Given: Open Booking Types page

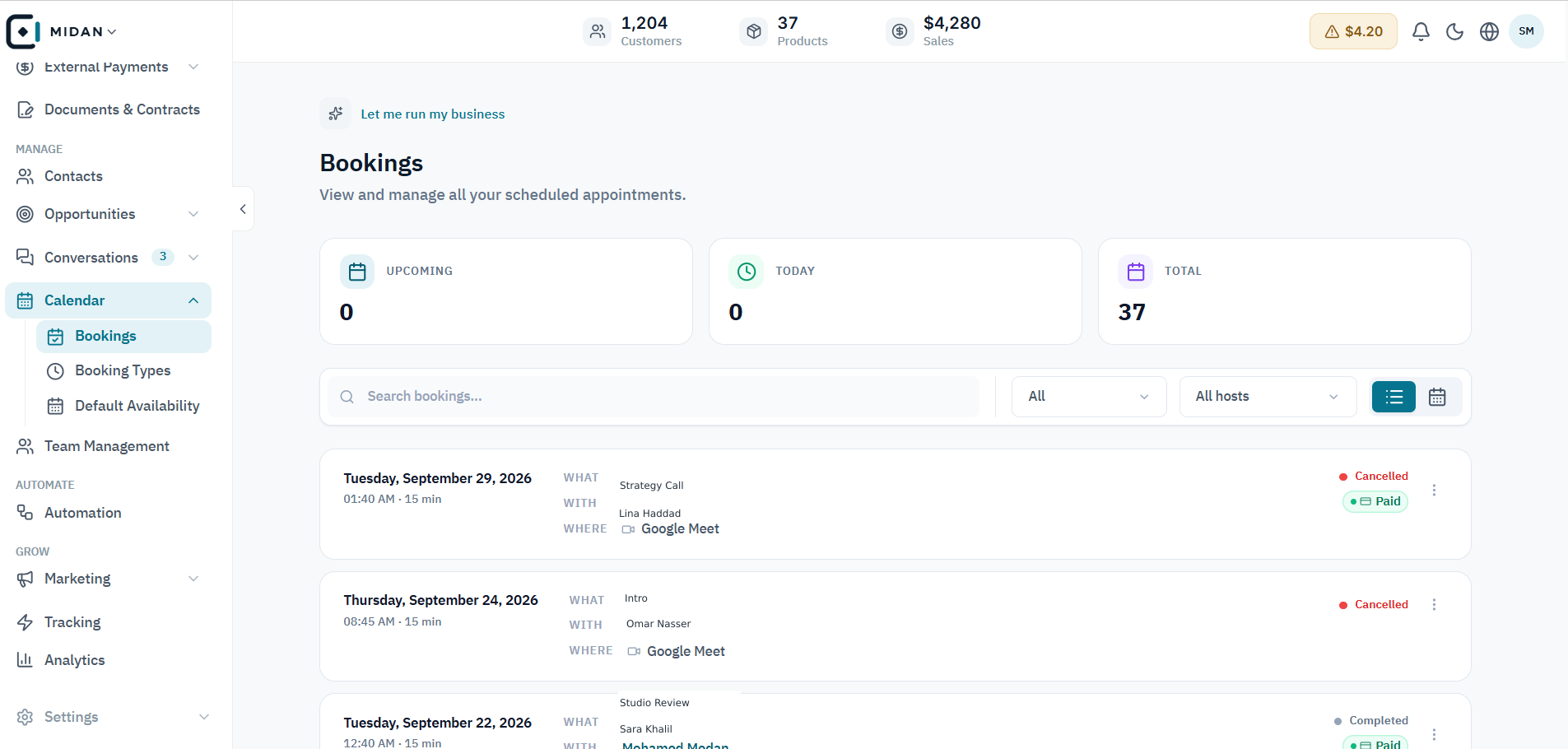Looking at the screenshot, I should (x=123, y=370).
